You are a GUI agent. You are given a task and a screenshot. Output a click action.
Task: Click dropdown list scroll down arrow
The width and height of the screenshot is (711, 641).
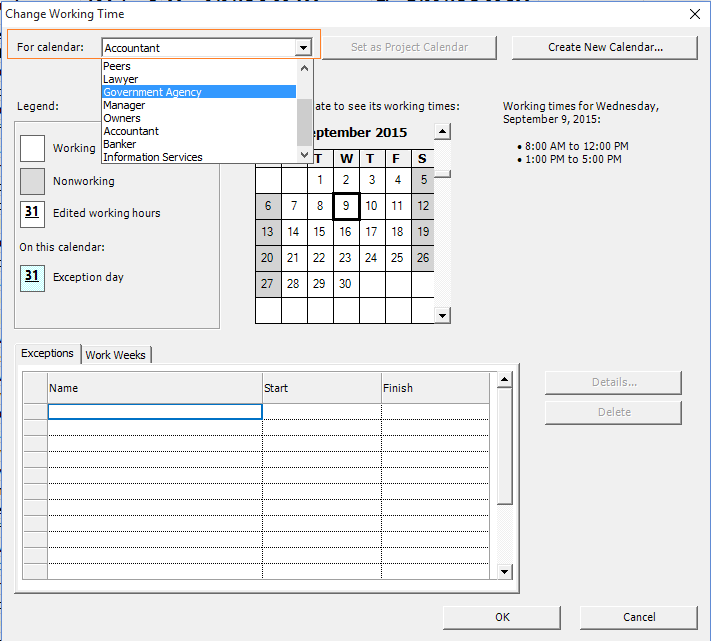click(x=305, y=155)
